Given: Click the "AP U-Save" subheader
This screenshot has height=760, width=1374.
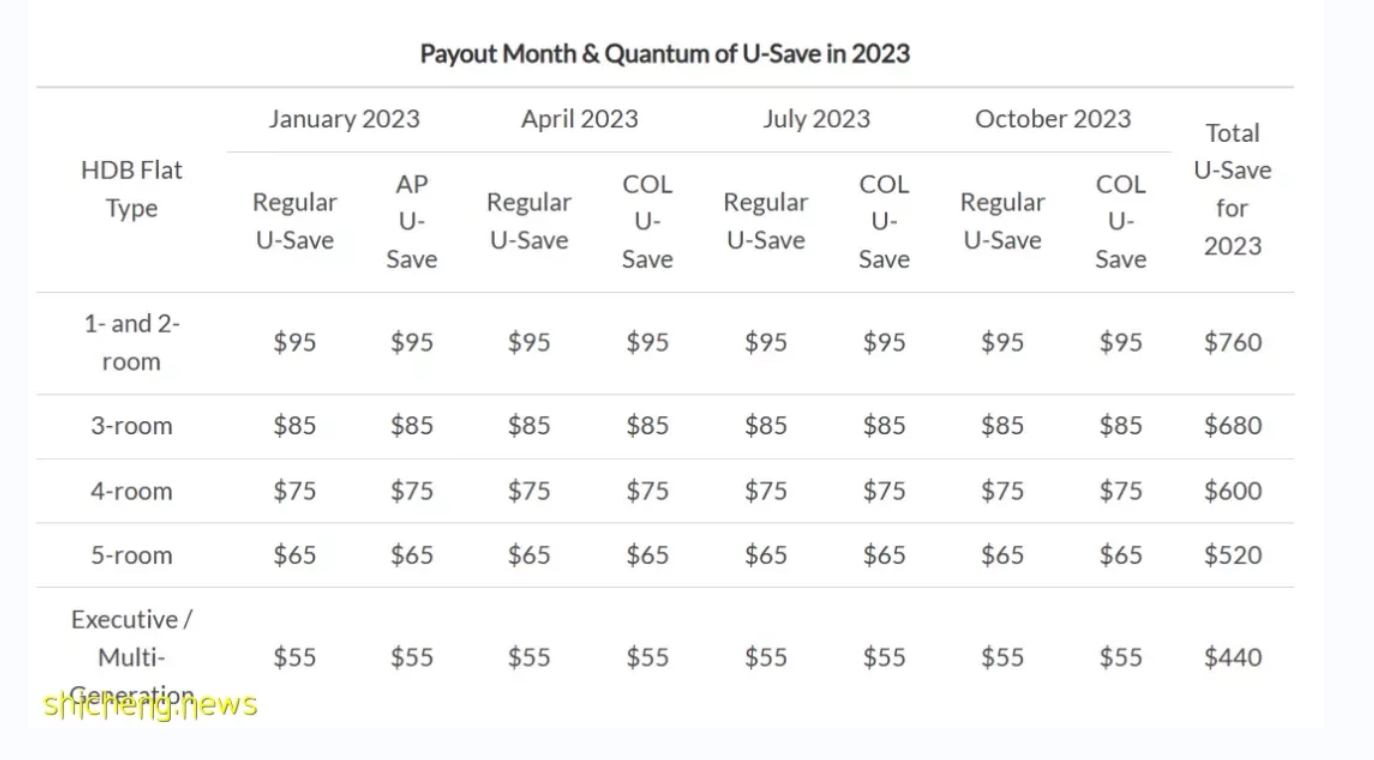Looking at the screenshot, I should click(x=411, y=221).
